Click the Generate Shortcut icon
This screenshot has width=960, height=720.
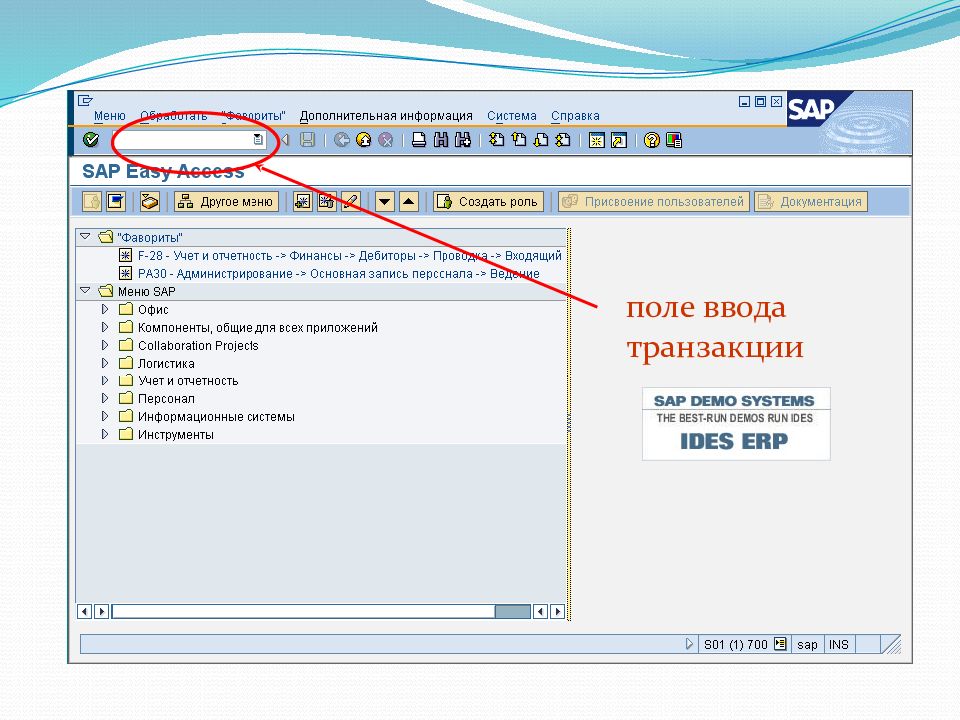point(619,140)
